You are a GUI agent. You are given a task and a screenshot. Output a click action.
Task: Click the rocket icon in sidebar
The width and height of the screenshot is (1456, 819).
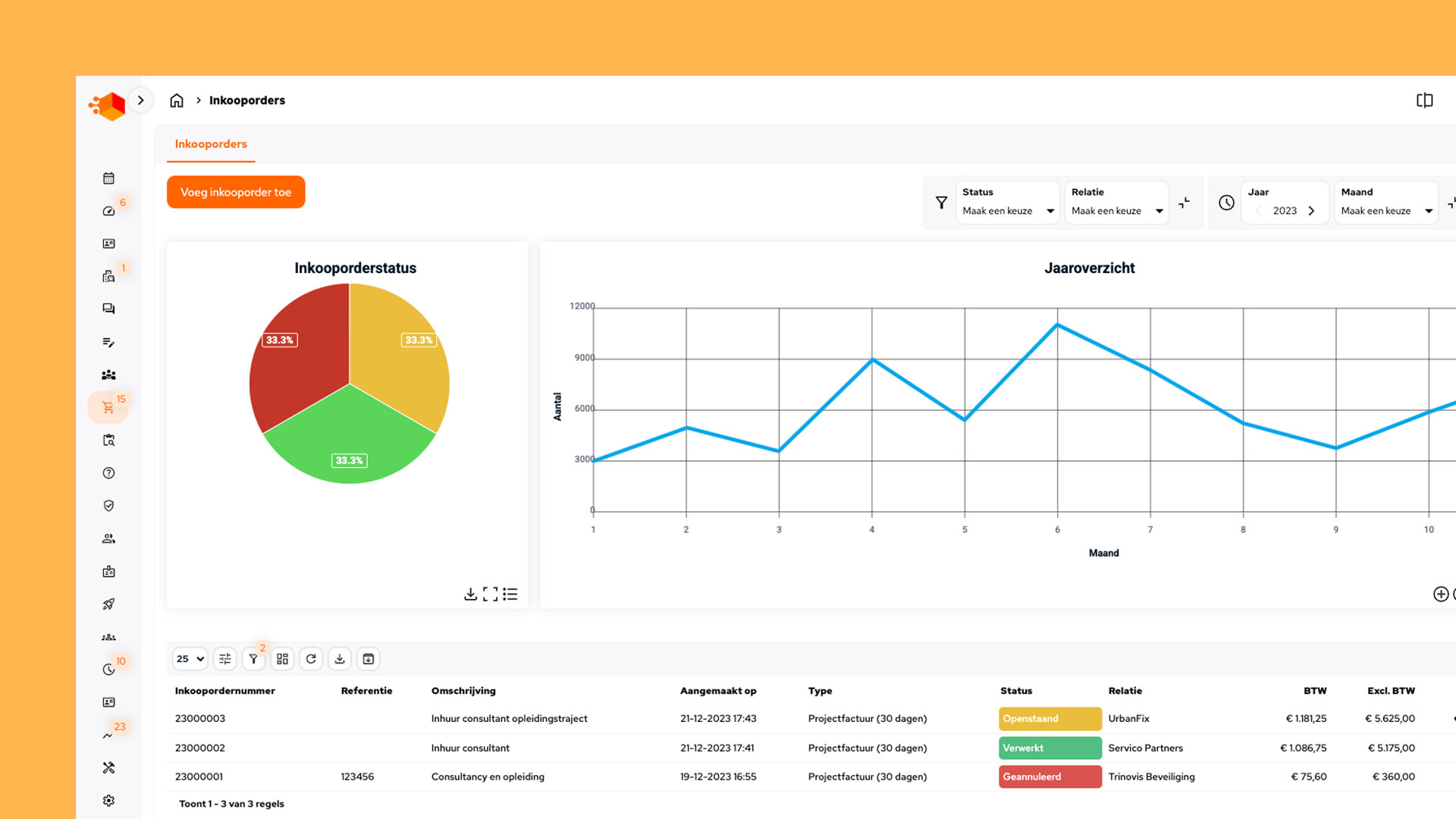(x=108, y=604)
